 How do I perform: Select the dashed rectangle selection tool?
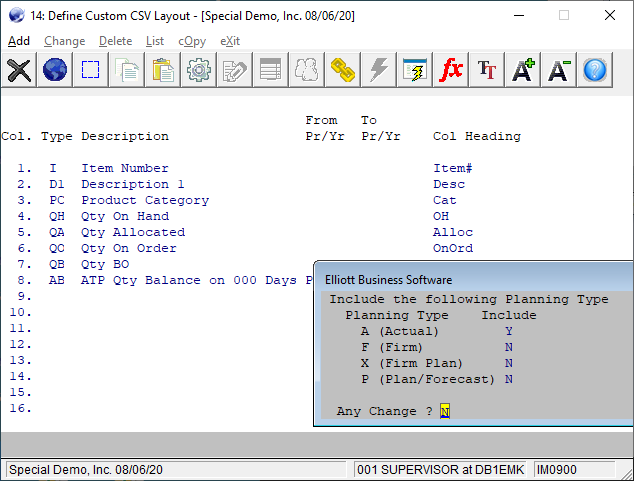[91, 70]
